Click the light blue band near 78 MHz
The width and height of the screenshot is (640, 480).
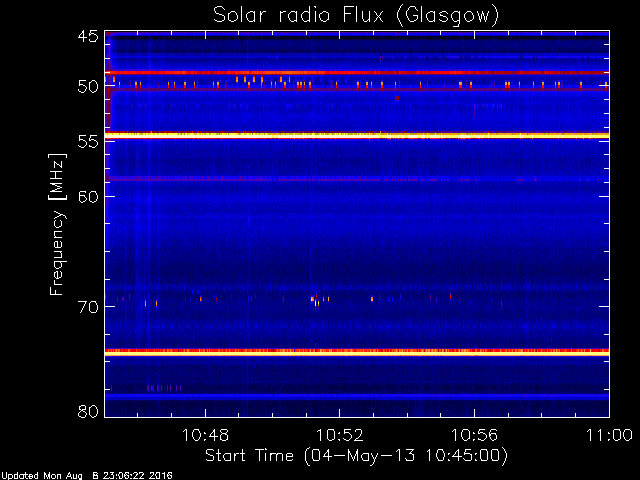click(357, 396)
